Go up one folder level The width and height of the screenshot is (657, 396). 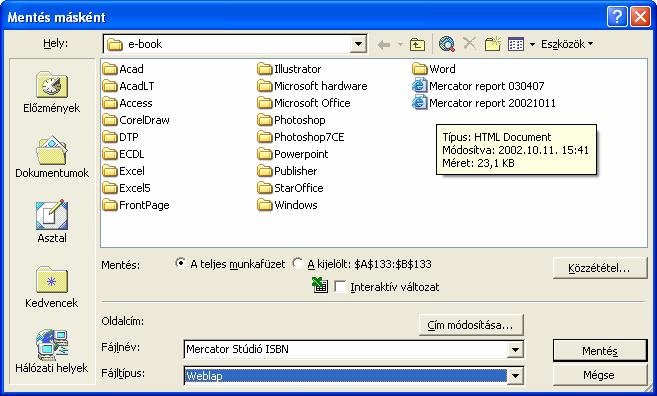coord(417,44)
